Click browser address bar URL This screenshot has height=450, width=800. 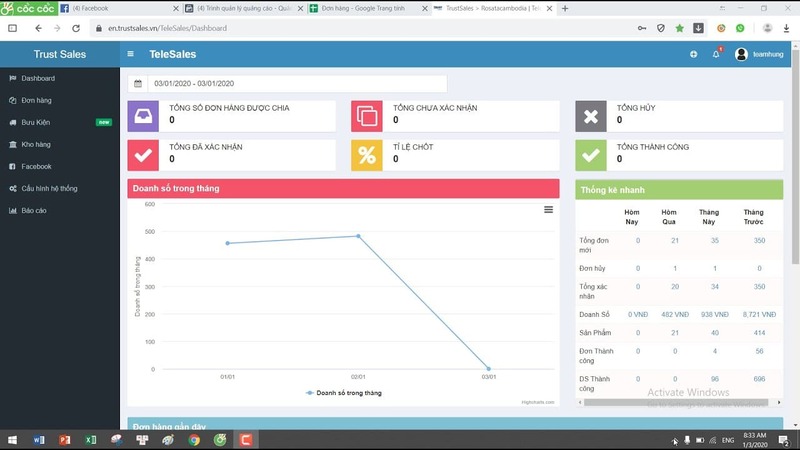point(167,28)
